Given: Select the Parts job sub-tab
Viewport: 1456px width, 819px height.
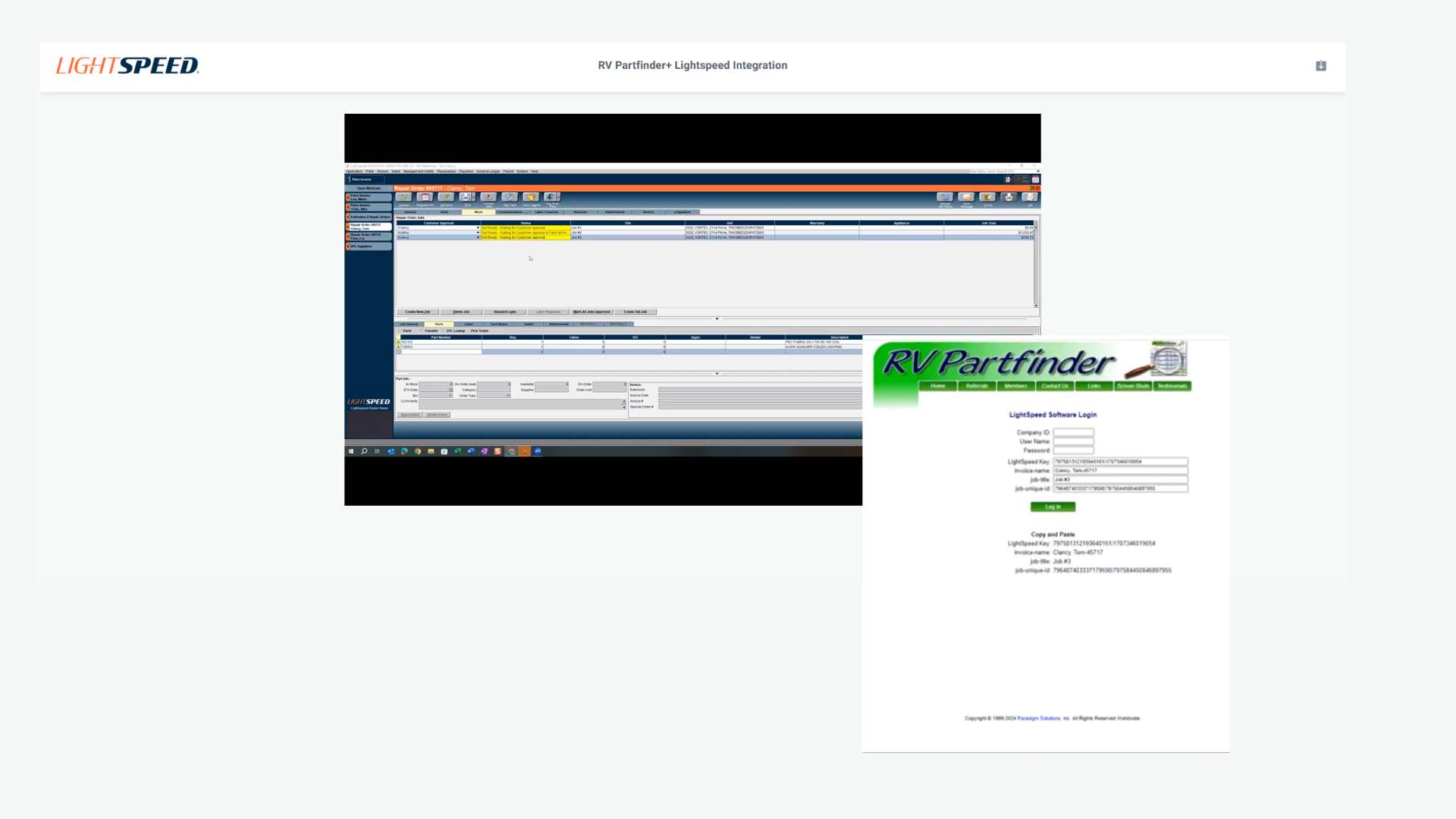Looking at the screenshot, I should coord(439,324).
